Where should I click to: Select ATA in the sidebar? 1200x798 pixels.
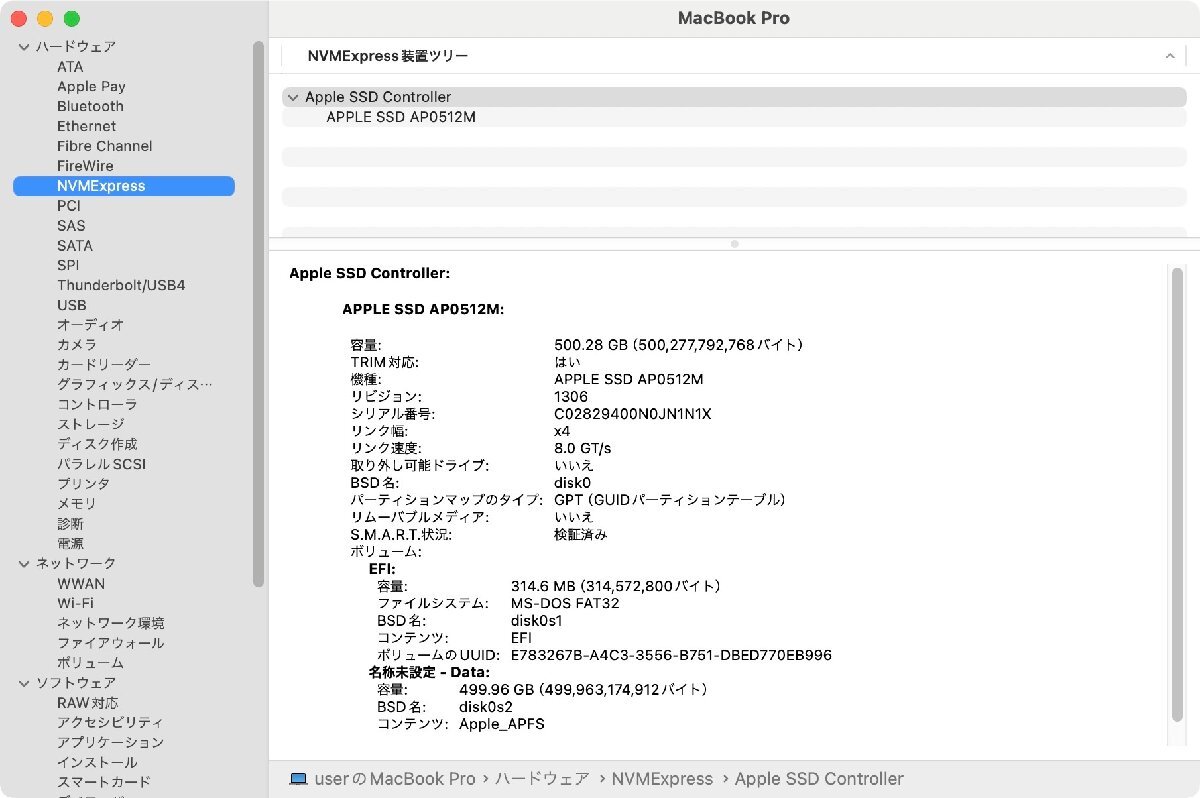[70, 67]
